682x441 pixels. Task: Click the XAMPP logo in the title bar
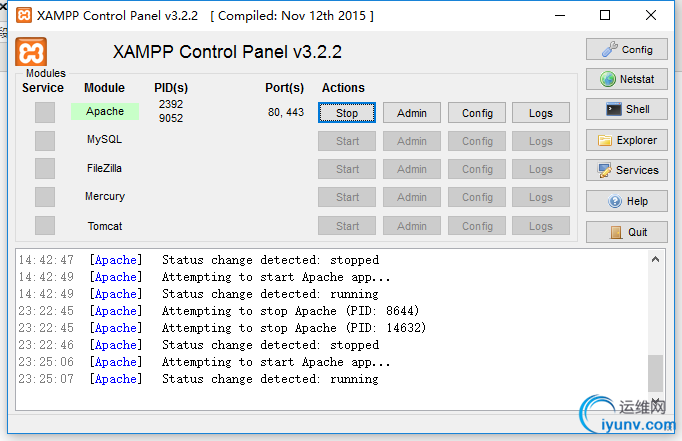[23, 15]
